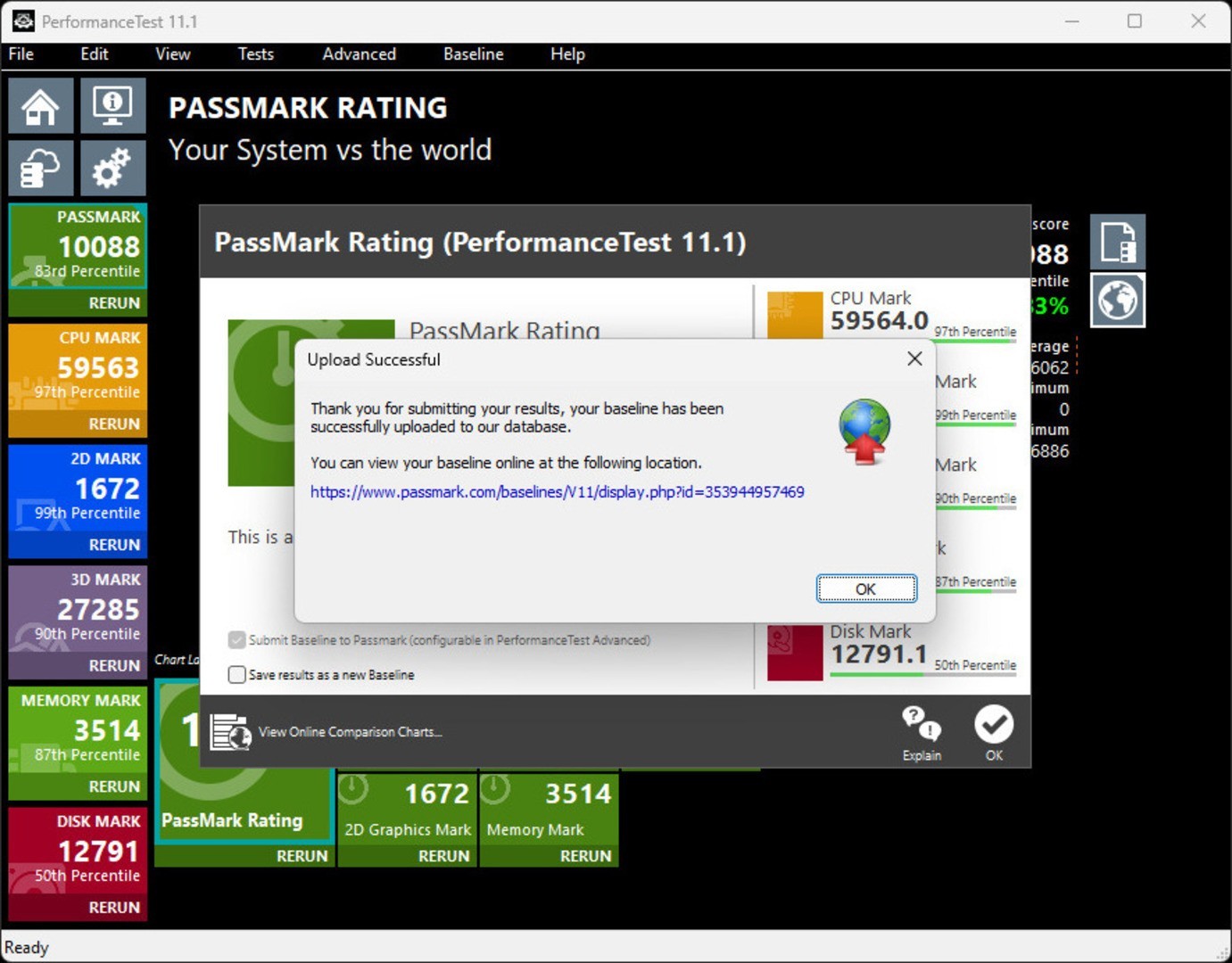Click the View Online Comparison Charts icon
The width and height of the screenshot is (1232, 963).
[x=230, y=732]
